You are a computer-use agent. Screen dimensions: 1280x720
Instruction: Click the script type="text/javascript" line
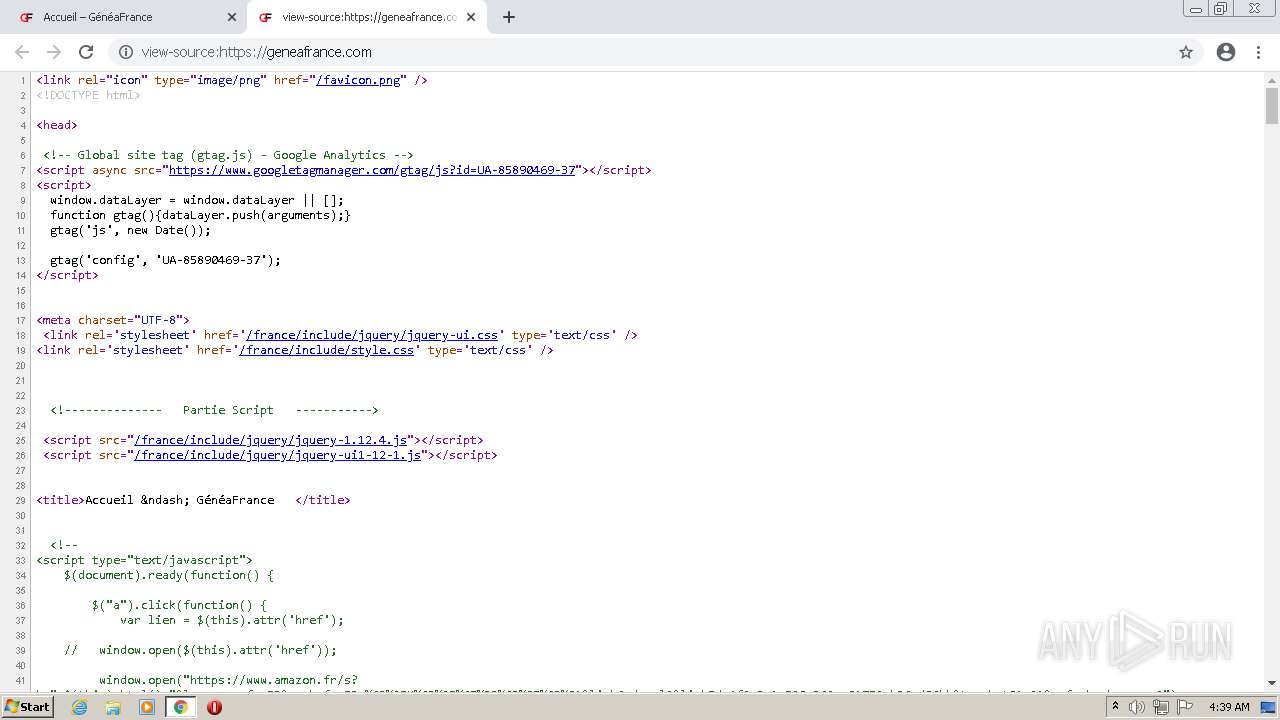pos(145,560)
